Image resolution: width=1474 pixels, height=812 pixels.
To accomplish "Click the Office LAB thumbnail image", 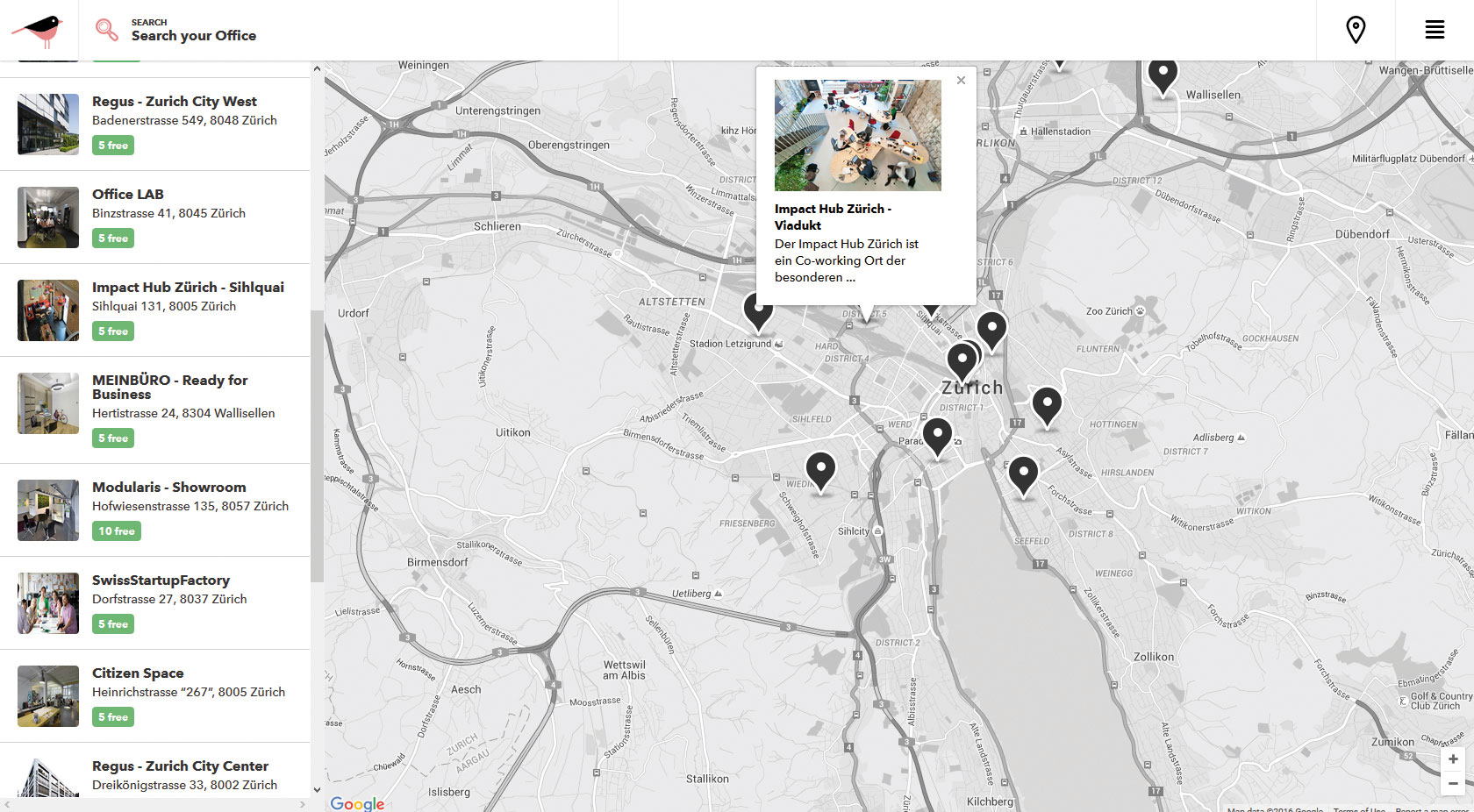I will (x=48, y=217).
